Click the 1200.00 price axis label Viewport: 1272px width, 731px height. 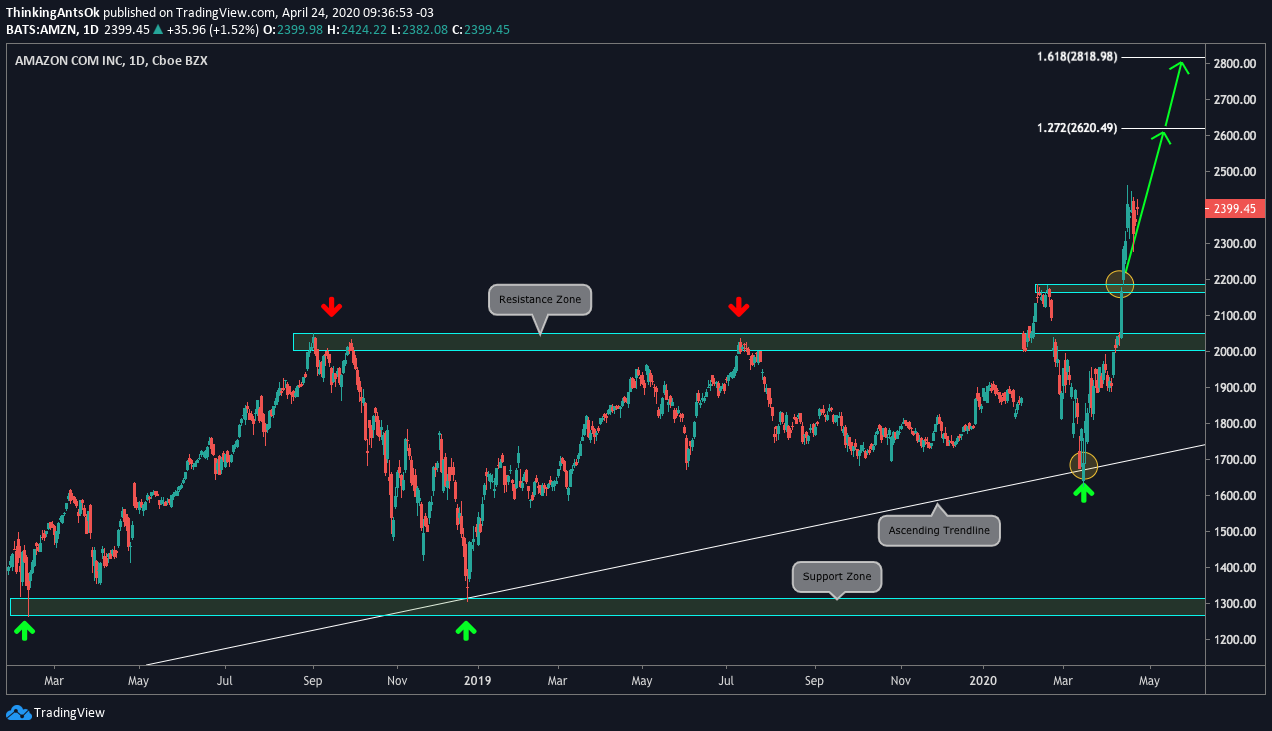1235,640
